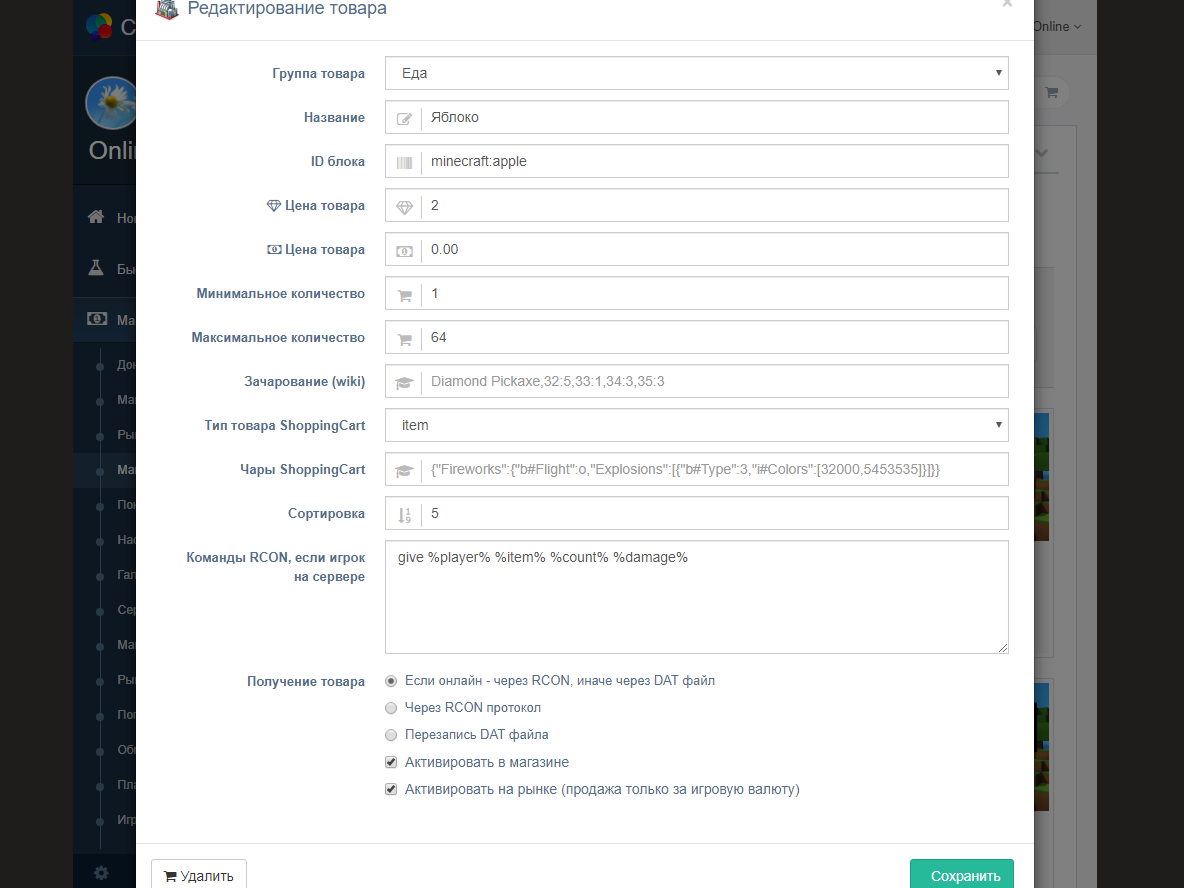This screenshot has height=888, width=1184.
Task: Click the graduation cap icon in Зачарование field
Action: pyautogui.click(x=404, y=382)
